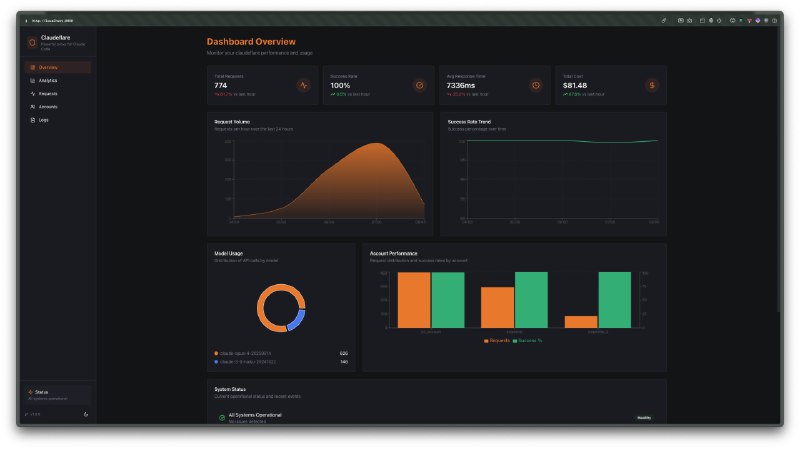Open the Requests section in sidebar
This screenshot has height=449, width=800.
pyautogui.click(x=48, y=93)
